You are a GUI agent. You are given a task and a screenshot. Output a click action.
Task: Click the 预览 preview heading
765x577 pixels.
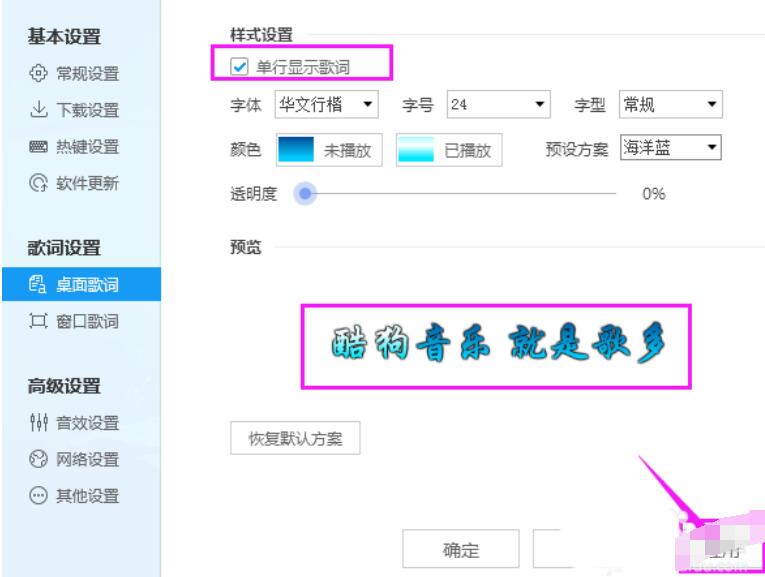(x=246, y=247)
